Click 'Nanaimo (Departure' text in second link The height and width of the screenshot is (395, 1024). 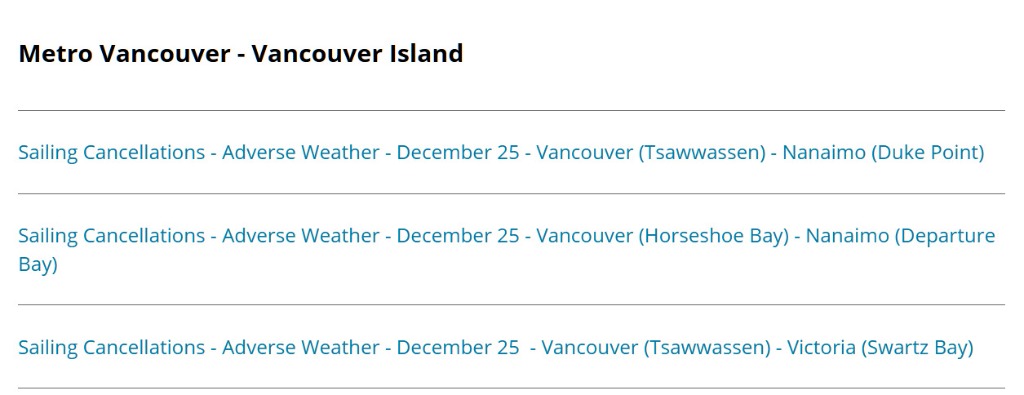point(901,236)
